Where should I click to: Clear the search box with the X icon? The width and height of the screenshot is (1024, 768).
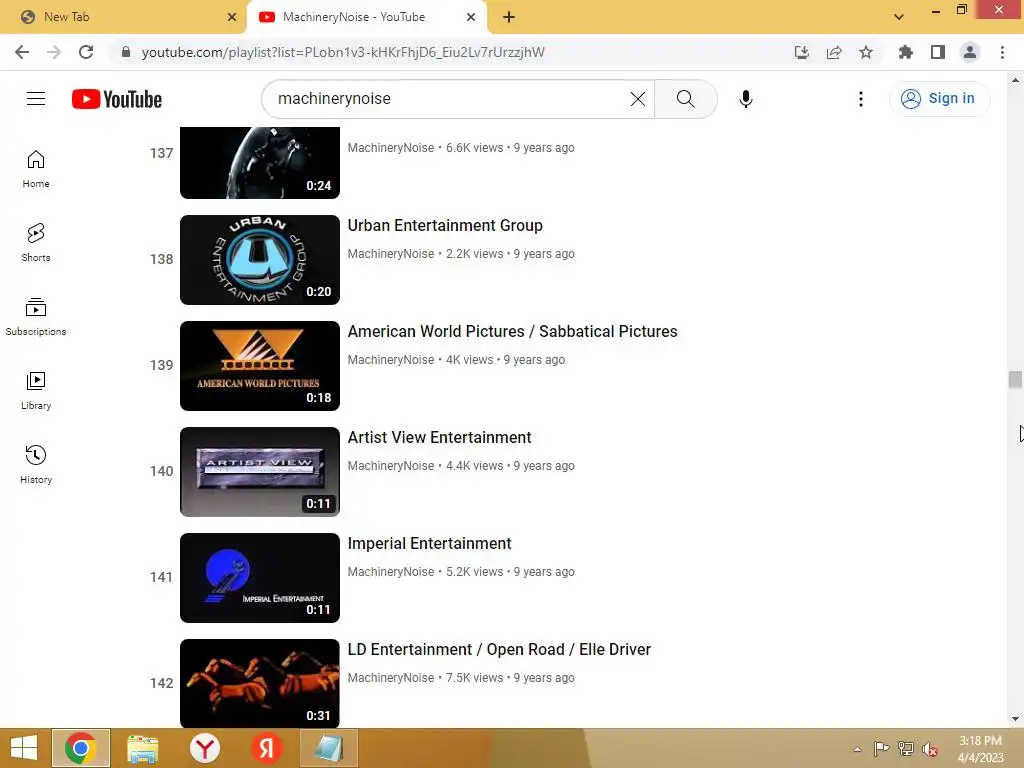coord(637,99)
